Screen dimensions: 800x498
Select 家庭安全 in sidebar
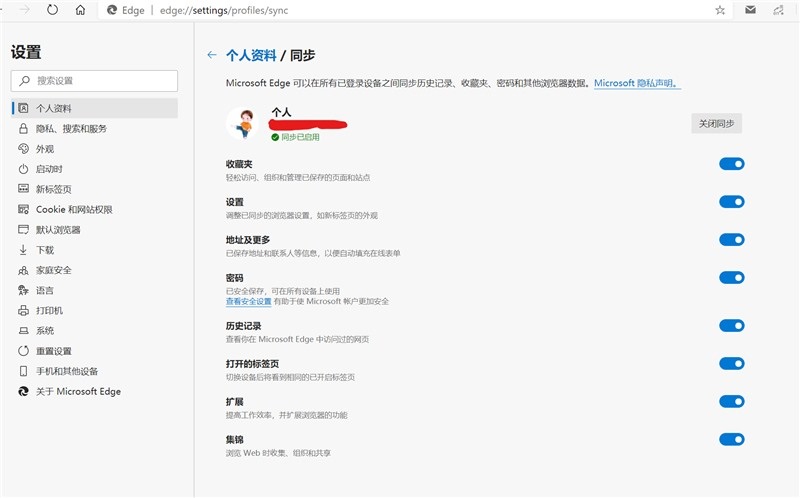(x=94, y=270)
